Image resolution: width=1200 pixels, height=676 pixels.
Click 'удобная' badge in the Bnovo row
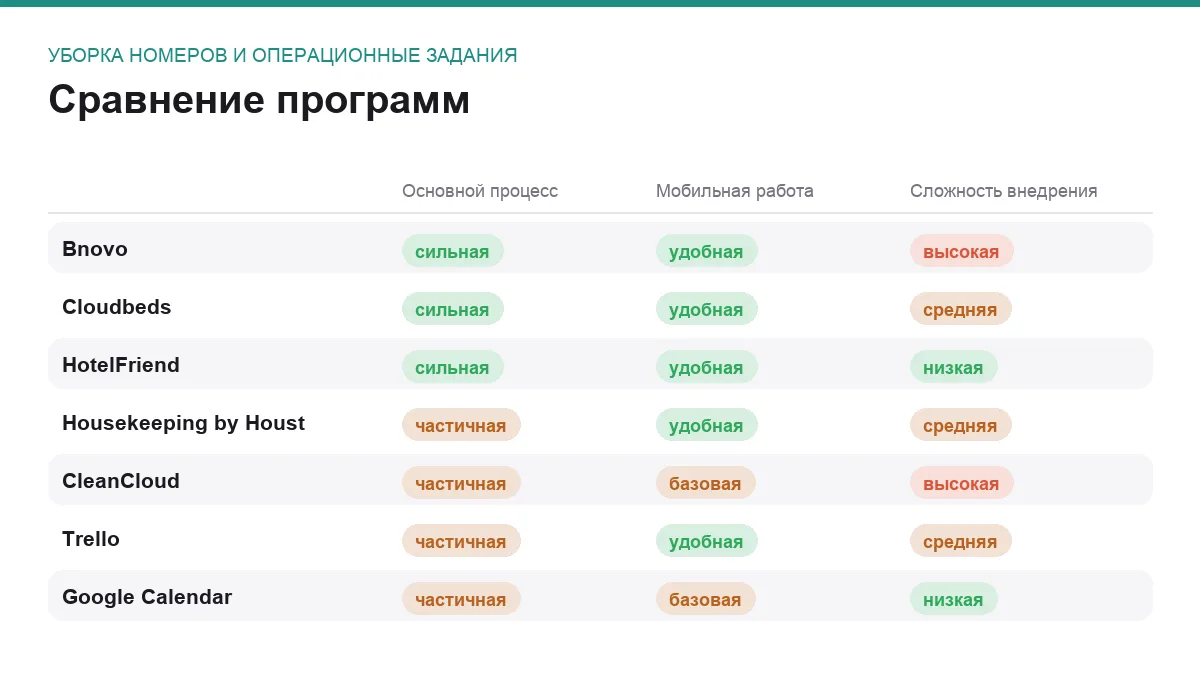(x=707, y=251)
